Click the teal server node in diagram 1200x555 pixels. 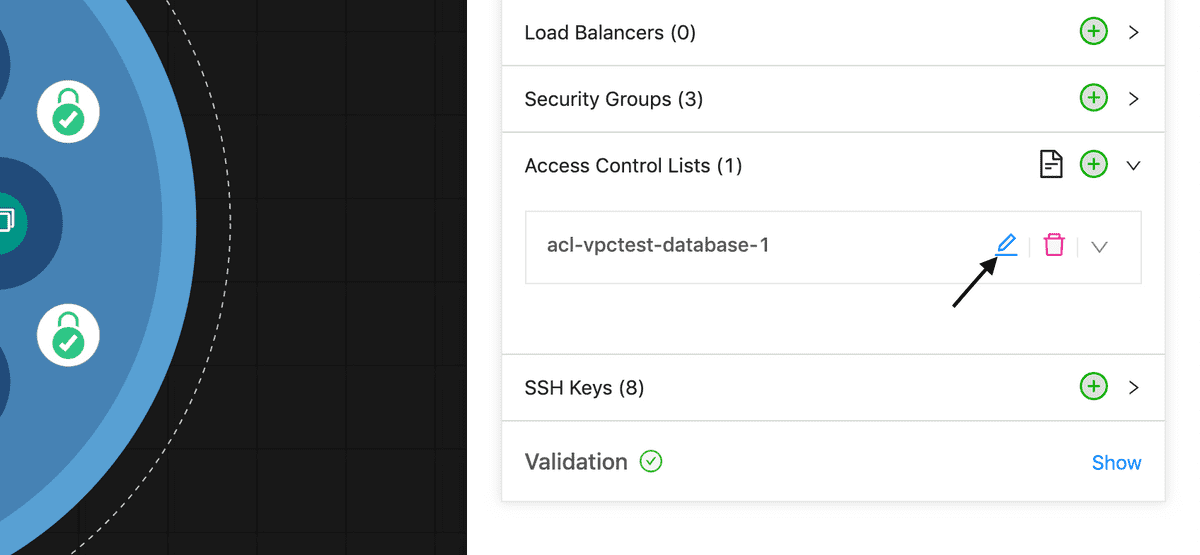[8, 221]
